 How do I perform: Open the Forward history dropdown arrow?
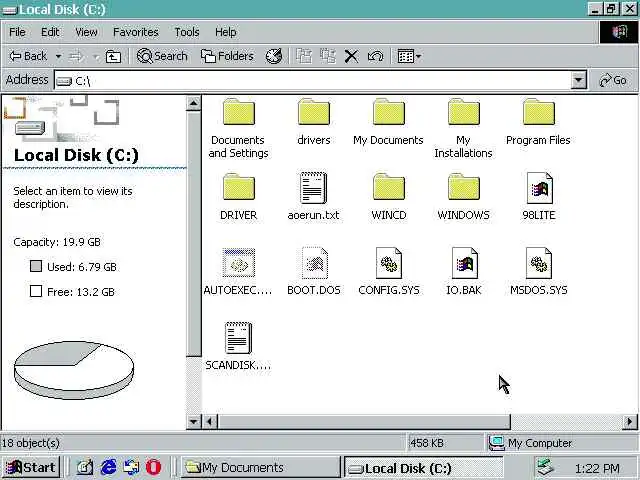click(96, 56)
